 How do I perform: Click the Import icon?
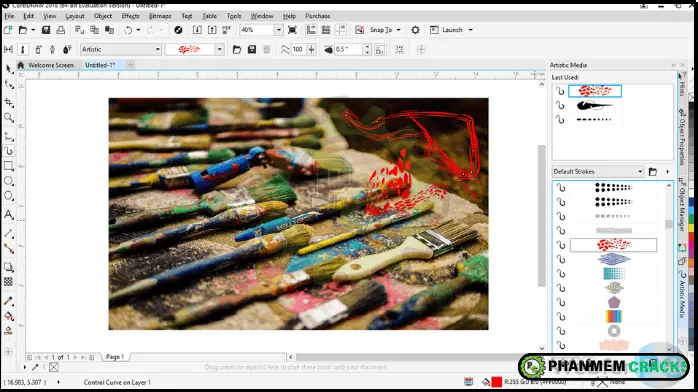pos(197,30)
